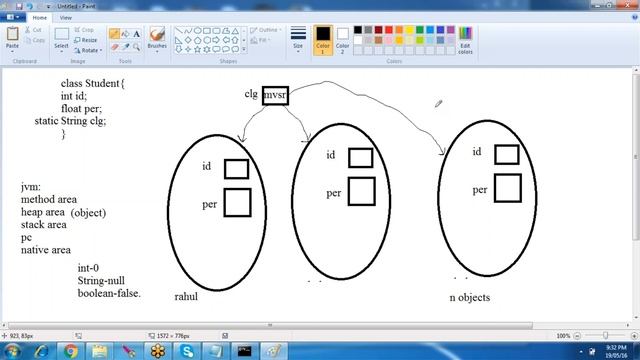Click the zoom out minus button
The width and height of the screenshot is (640, 360).
pos(577,336)
